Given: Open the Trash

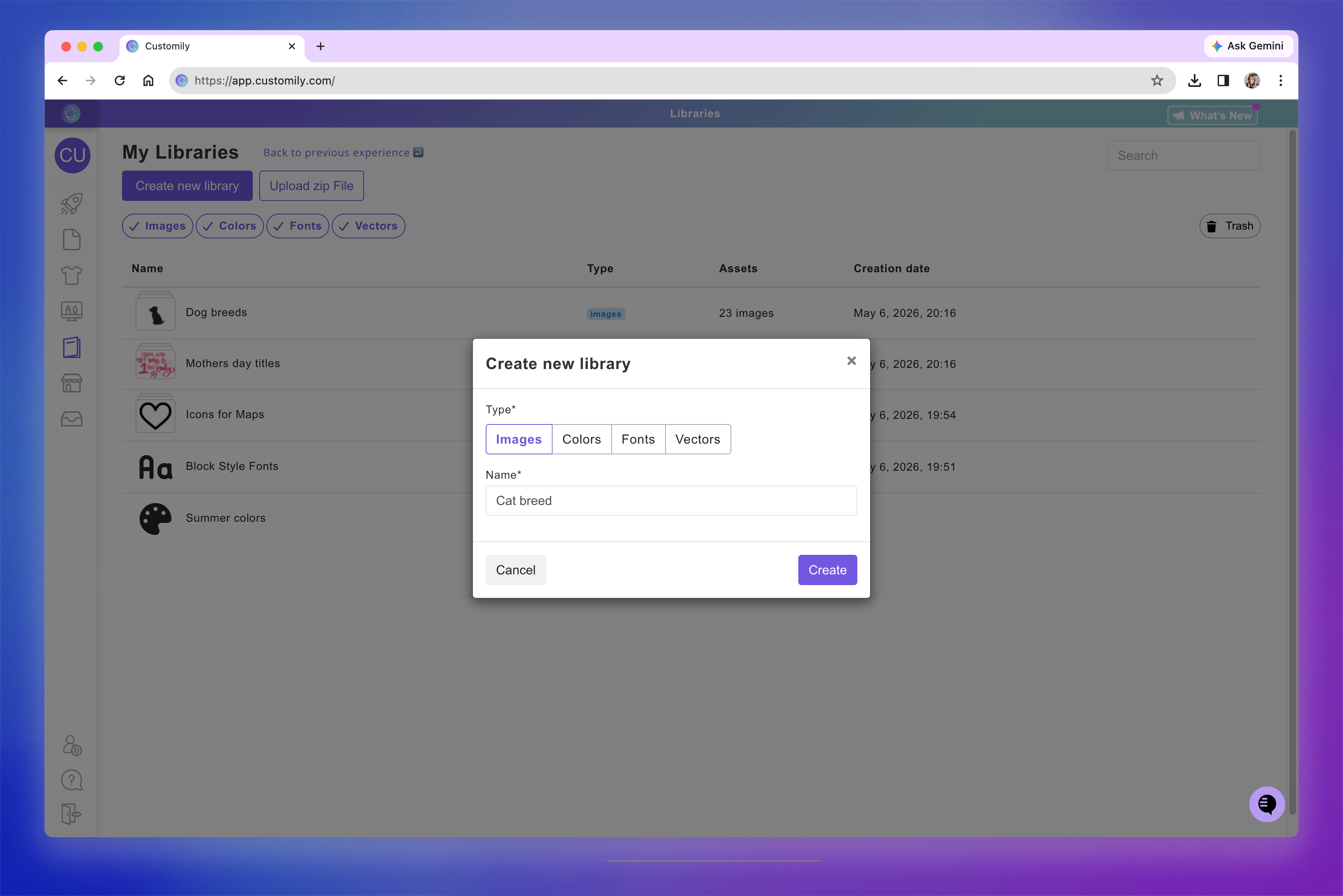Looking at the screenshot, I should [x=1230, y=226].
